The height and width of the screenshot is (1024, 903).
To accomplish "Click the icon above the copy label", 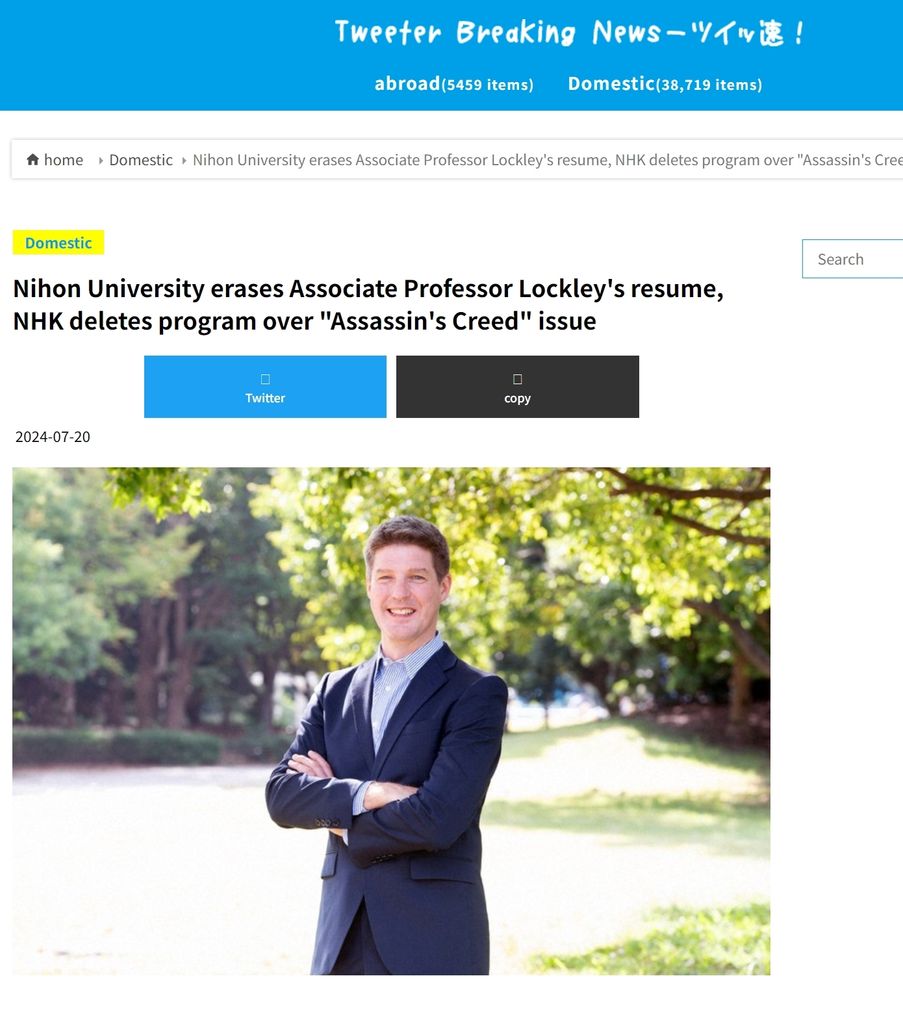I will pos(517,379).
